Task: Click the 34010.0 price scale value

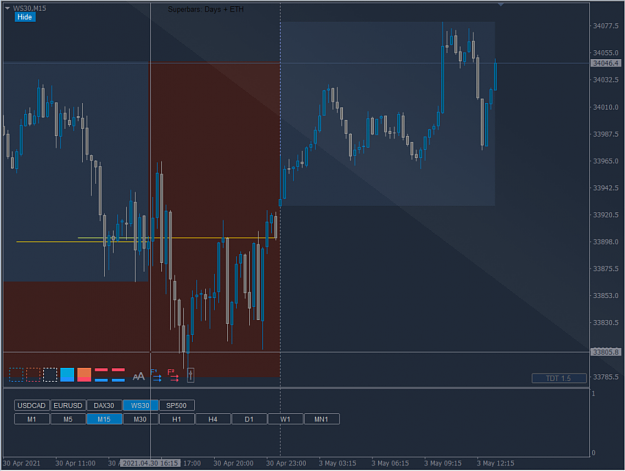Action: click(606, 107)
